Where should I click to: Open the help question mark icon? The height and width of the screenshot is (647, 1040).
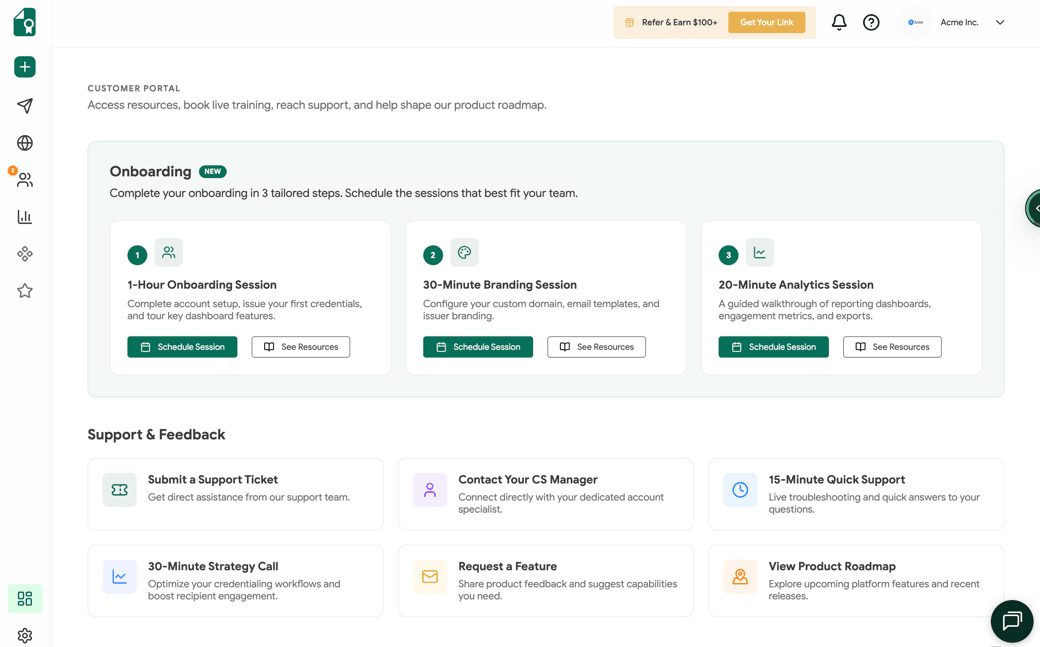871,23
